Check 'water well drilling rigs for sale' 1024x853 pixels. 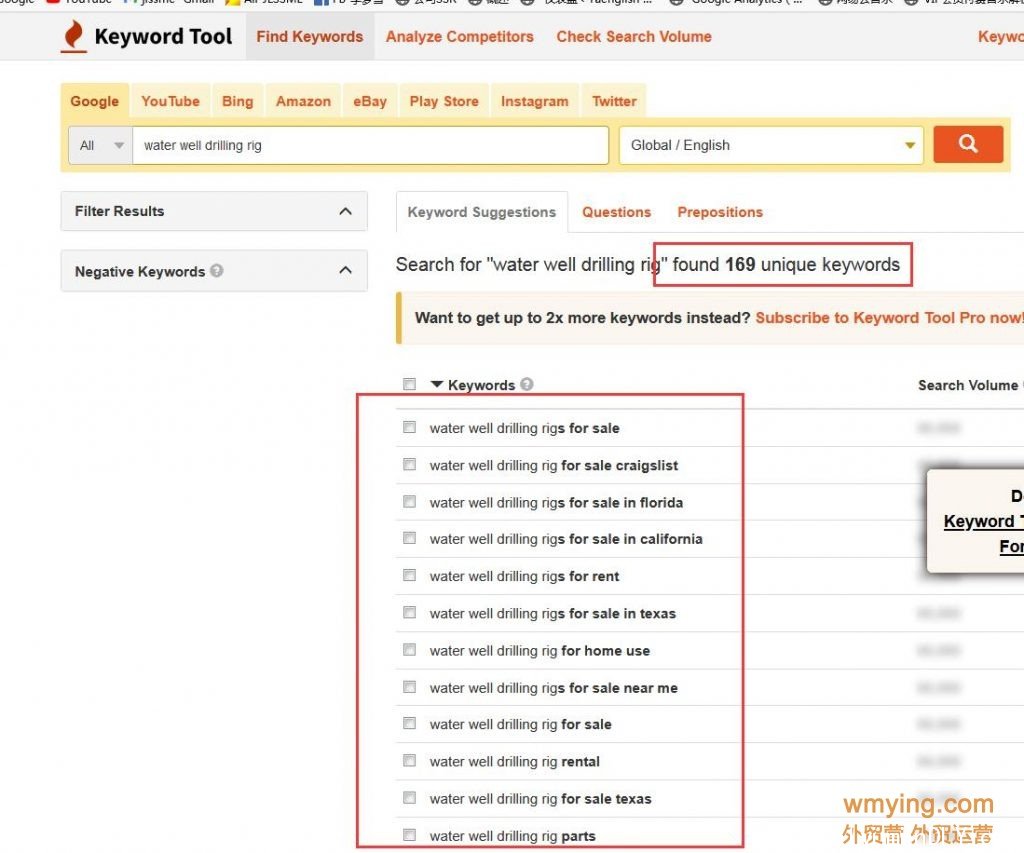tap(409, 427)
